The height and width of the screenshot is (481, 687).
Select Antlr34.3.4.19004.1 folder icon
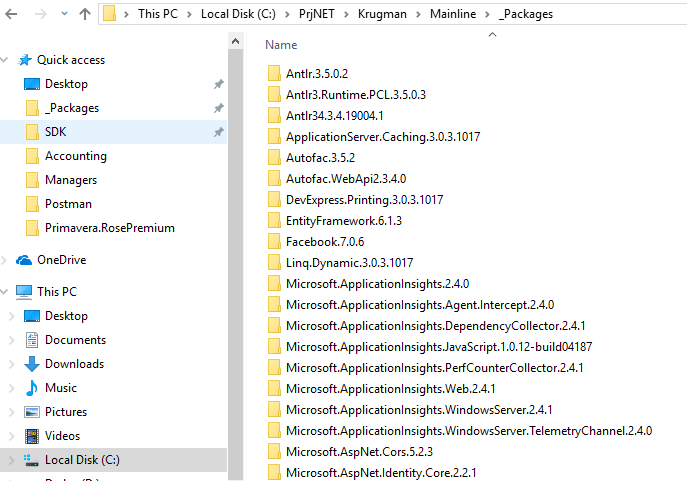point(274,116)
